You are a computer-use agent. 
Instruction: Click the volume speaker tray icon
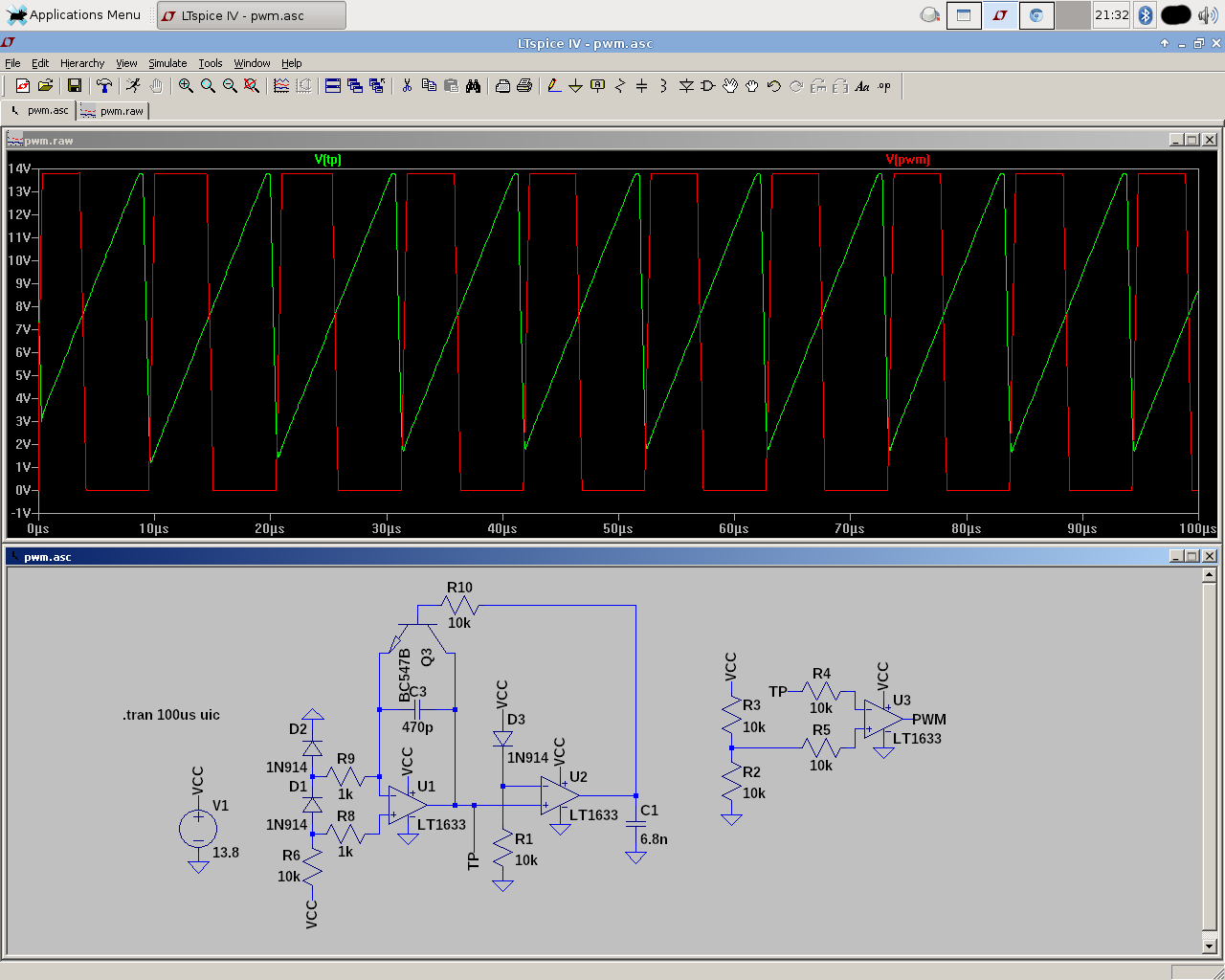tap(1208, 14)
